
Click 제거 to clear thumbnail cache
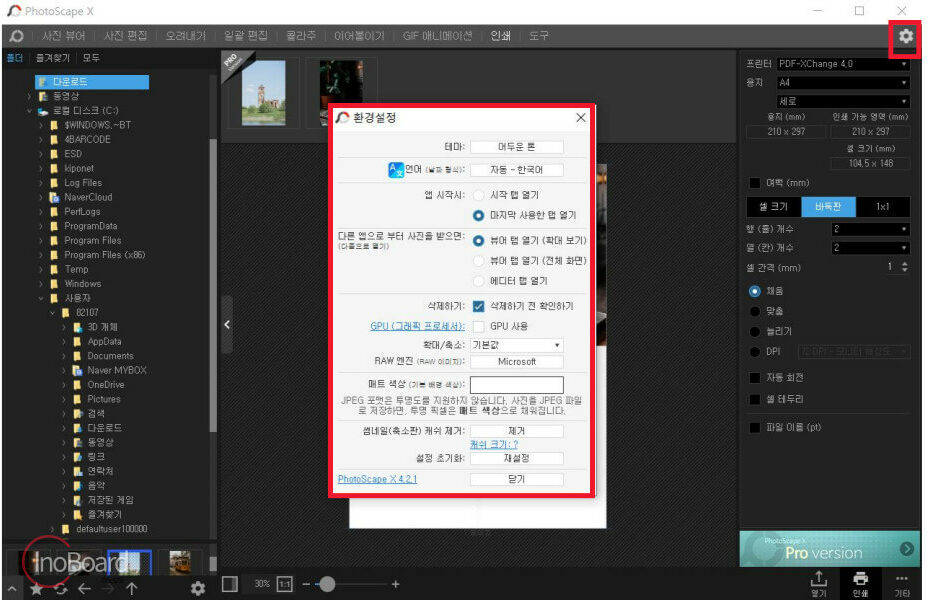click(517, 431)
